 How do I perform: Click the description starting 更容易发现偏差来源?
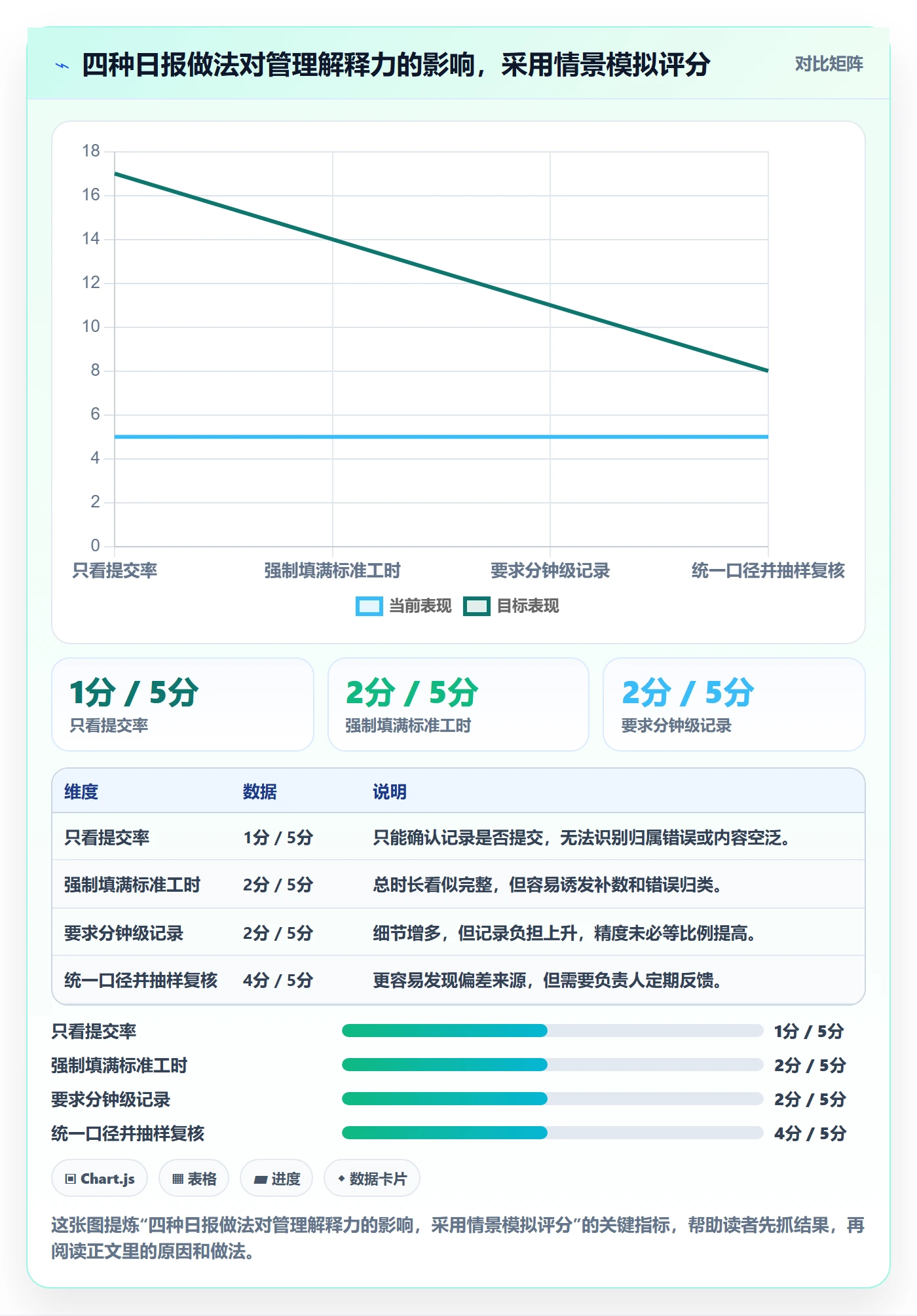[x=548, y=980]
